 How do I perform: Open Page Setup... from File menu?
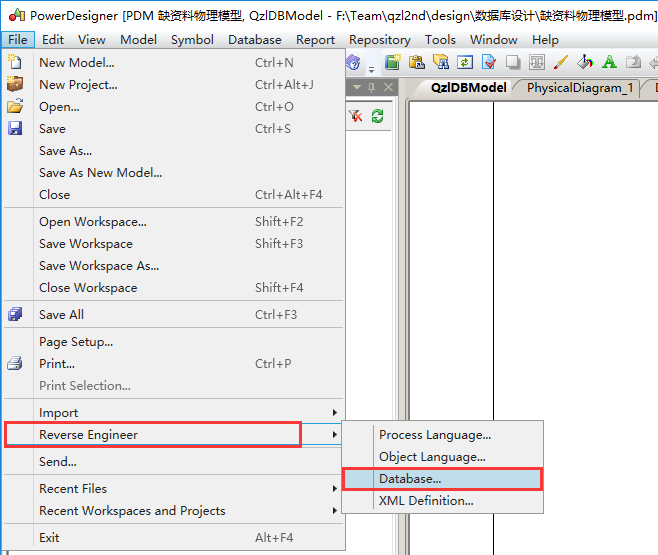pos(174,342)
